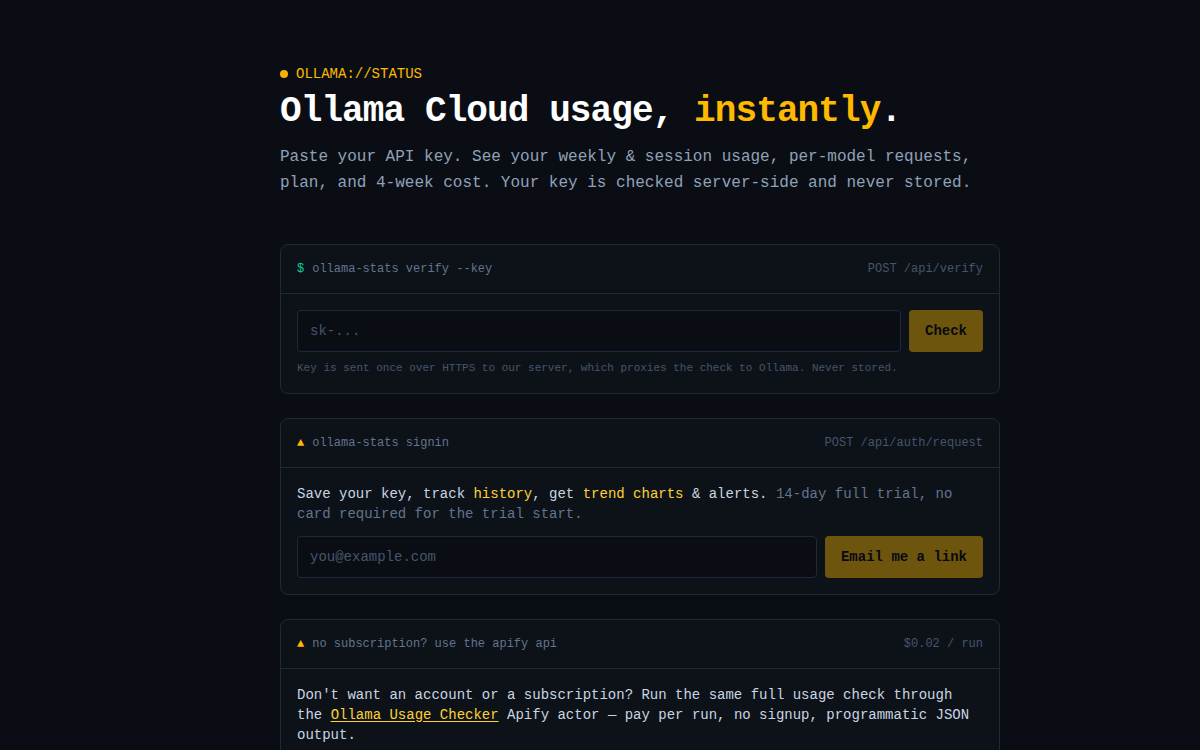Click the highlighted word history
The height and width of the screenshot is (750, 1200).
[503, 493]
